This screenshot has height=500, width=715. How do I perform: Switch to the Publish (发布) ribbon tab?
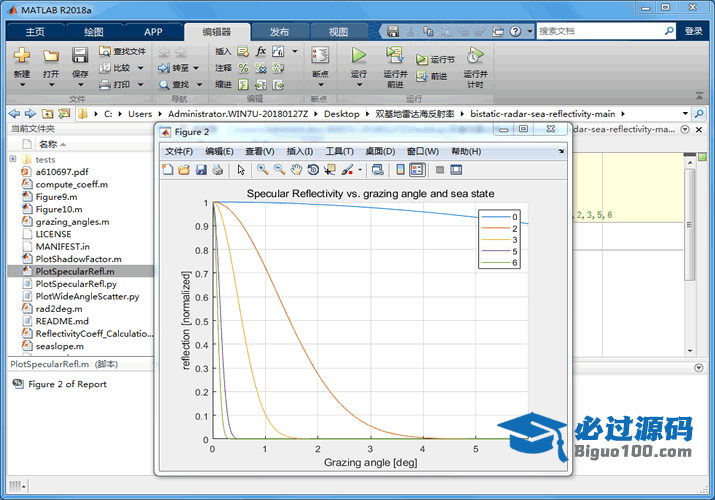click(279, 32)
